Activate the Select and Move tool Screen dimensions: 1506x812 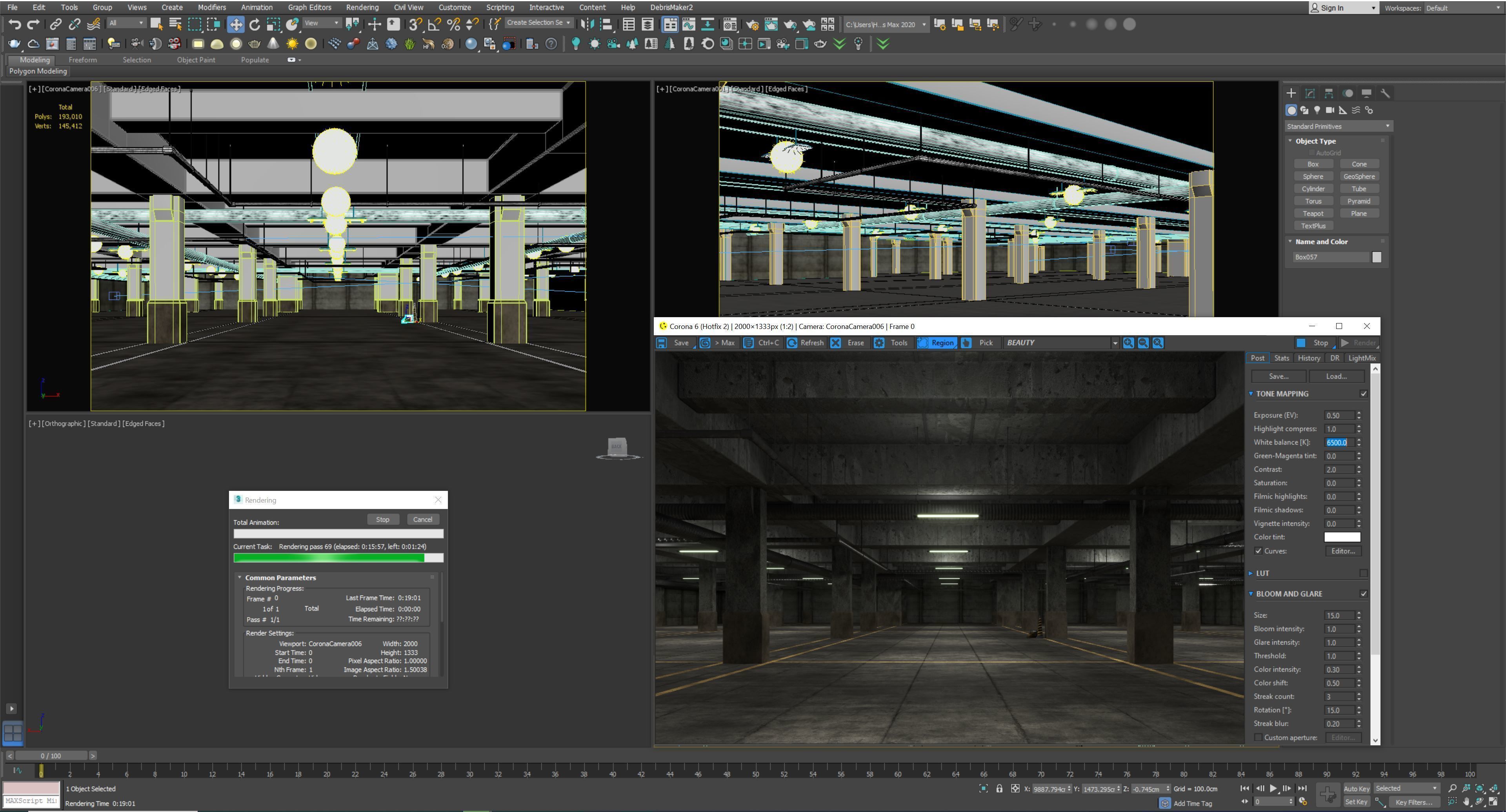236,25
